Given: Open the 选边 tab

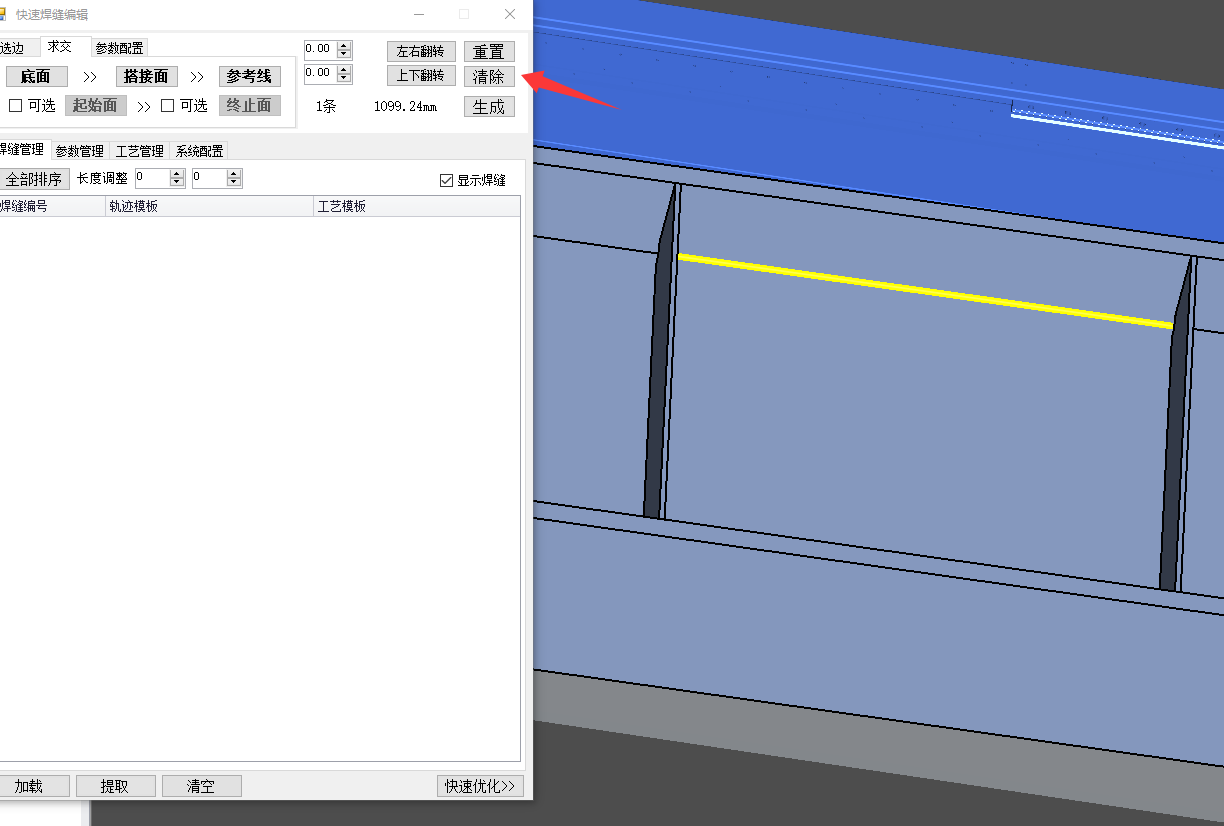Looking at the screenshot, I should pos(12,47).
